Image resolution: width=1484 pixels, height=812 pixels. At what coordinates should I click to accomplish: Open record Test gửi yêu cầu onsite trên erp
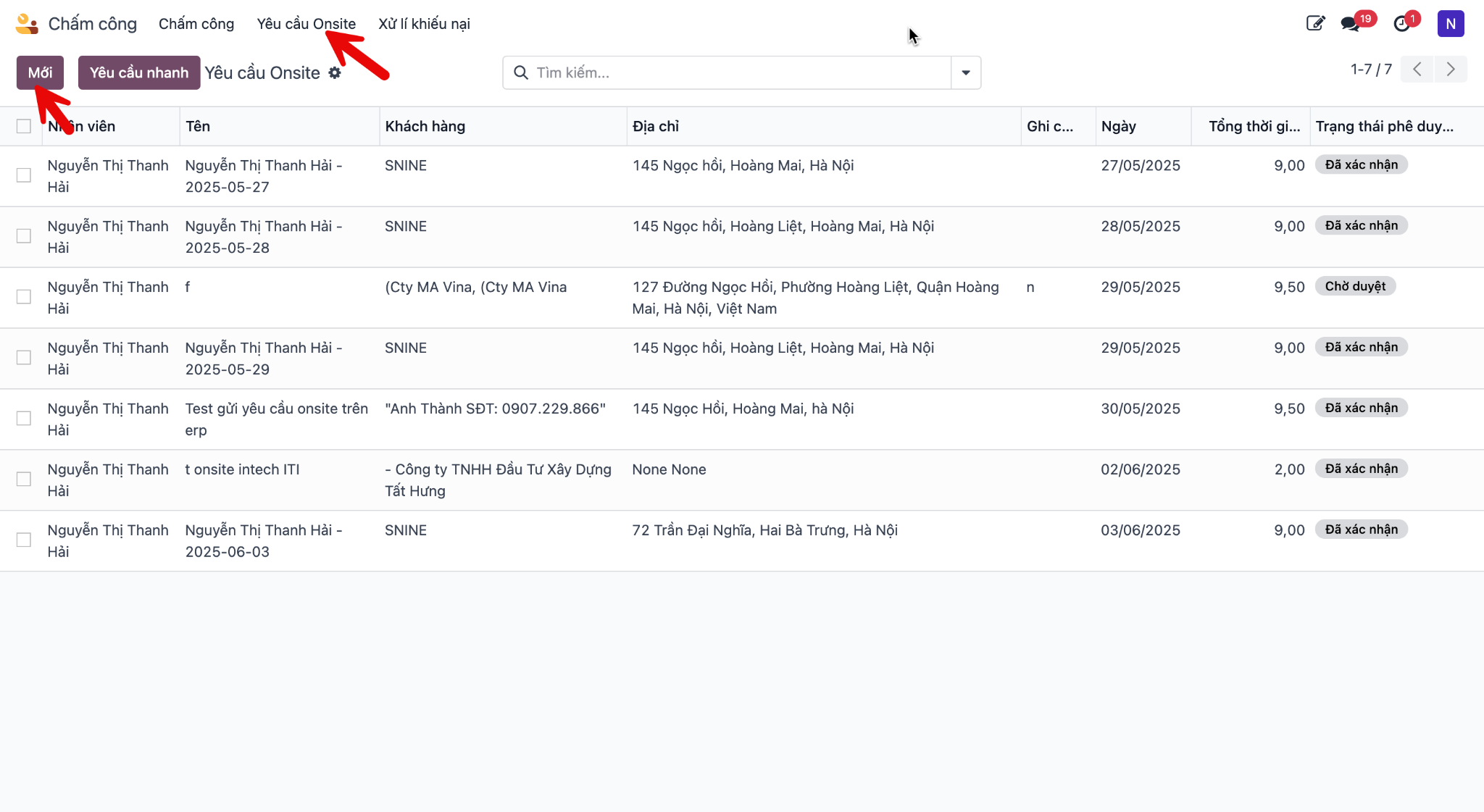point(277,419)
